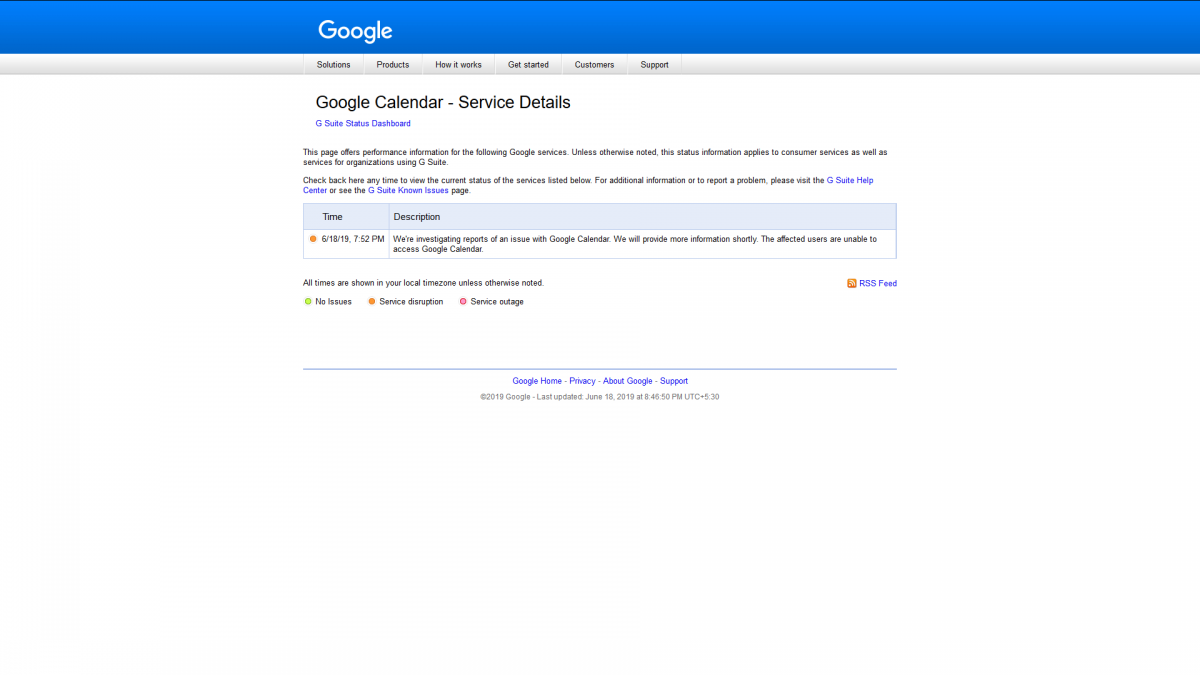Click the red Service outage legend dot

coord(463,301)
